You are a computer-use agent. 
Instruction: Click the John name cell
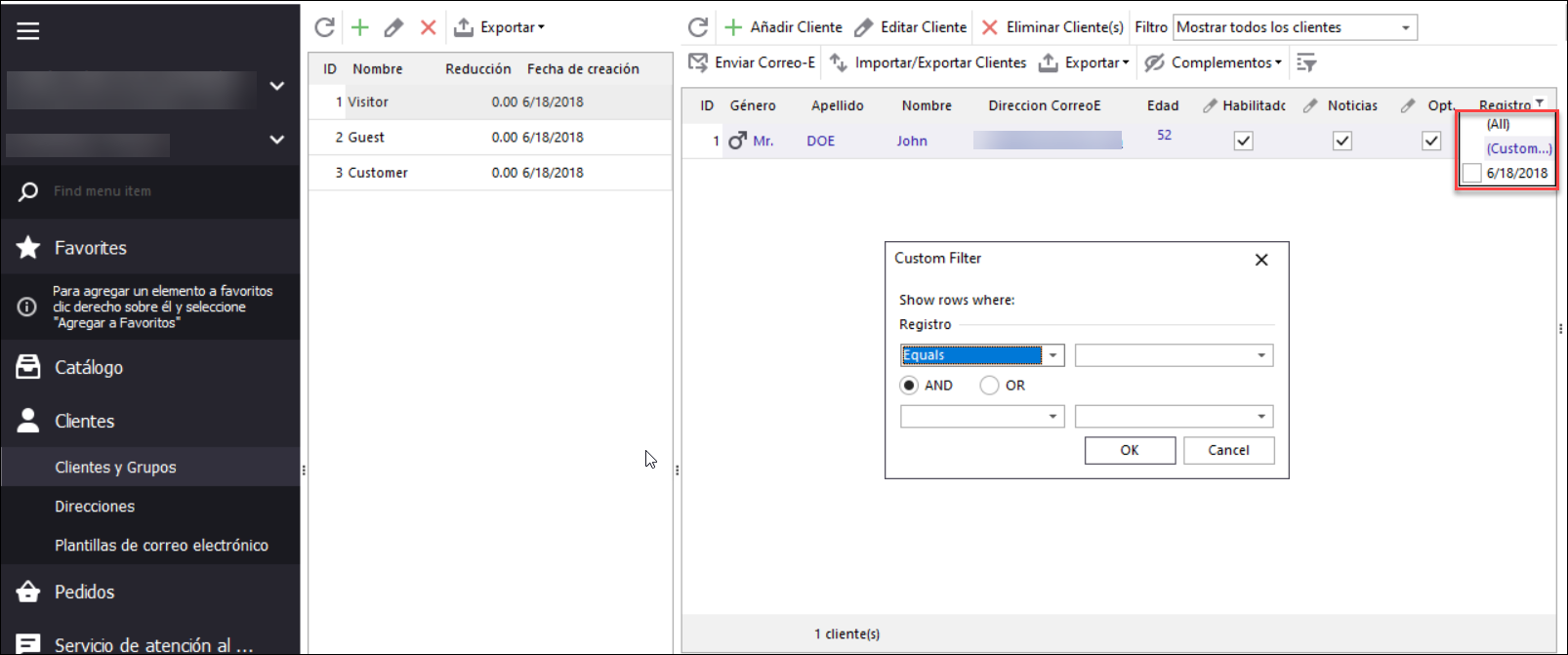pos(912,141)
